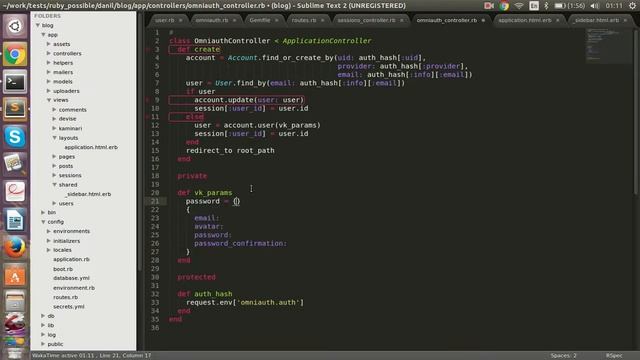Open environment.rb file in sidebar

tap(74, 288)
